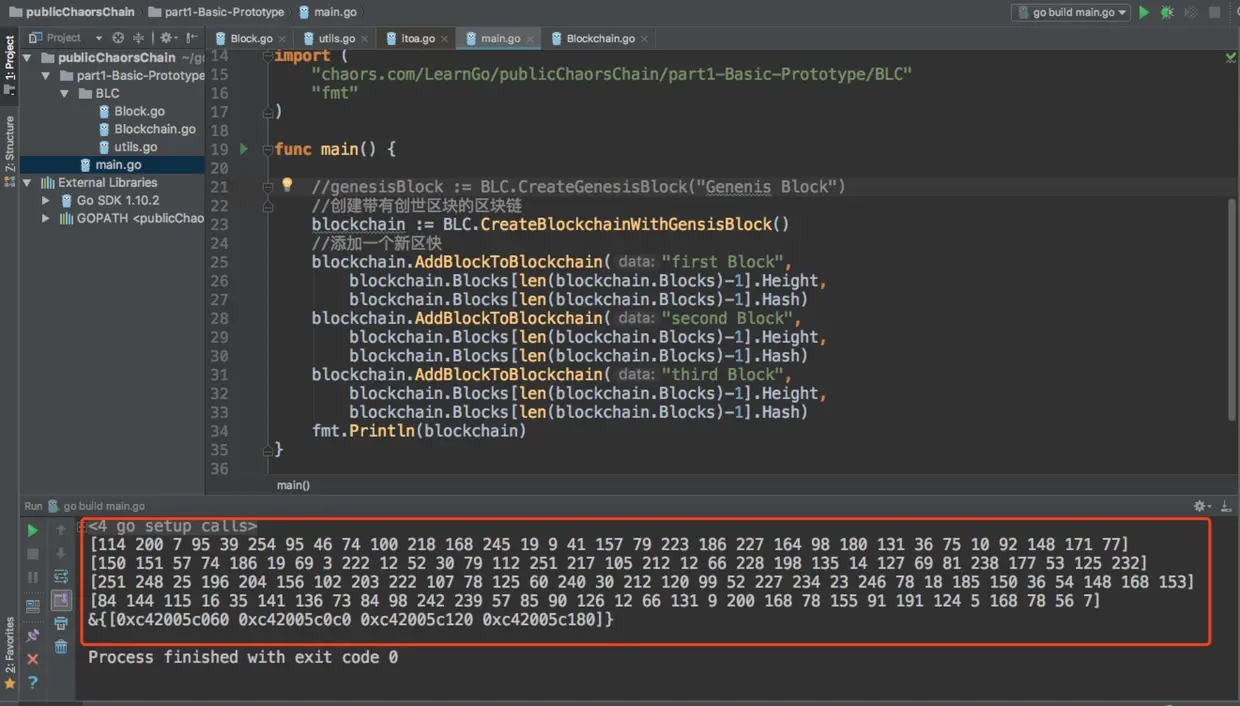1240x706 pixels.
Task: Open Run panel help via the question mark
Action: [33, 682]
